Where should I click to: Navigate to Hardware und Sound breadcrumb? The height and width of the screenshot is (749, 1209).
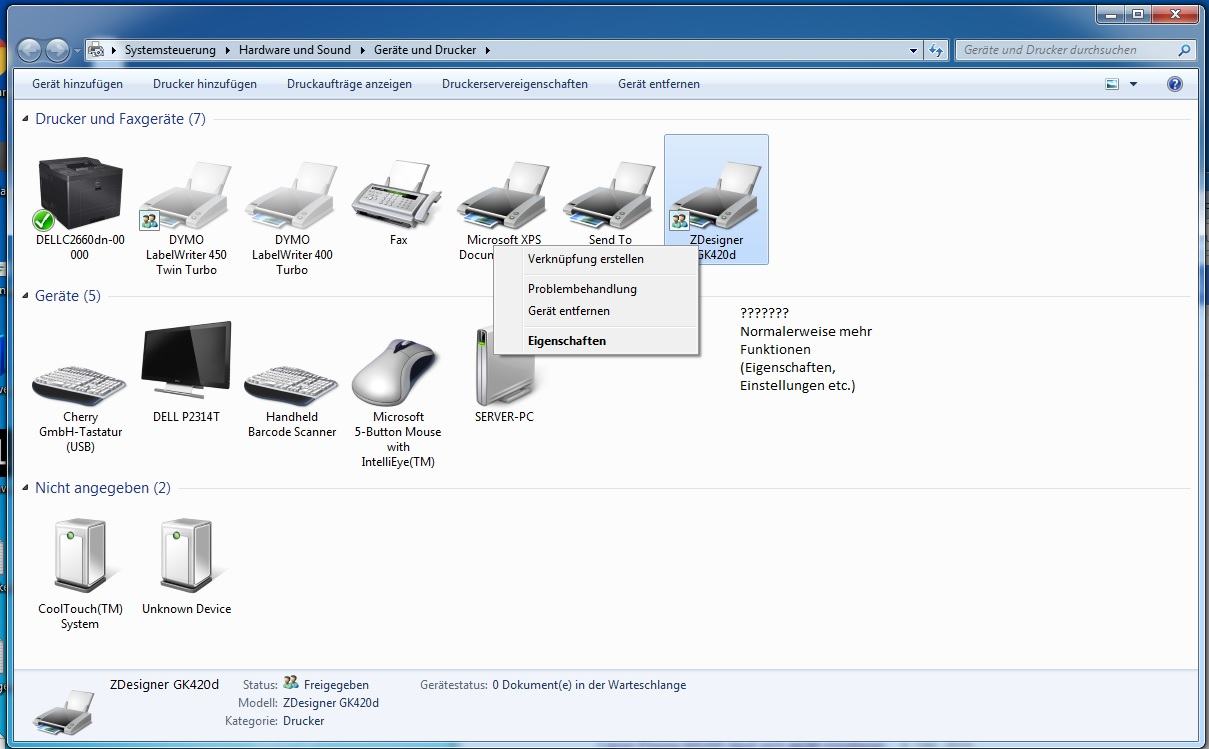click(x=295, y=50)
